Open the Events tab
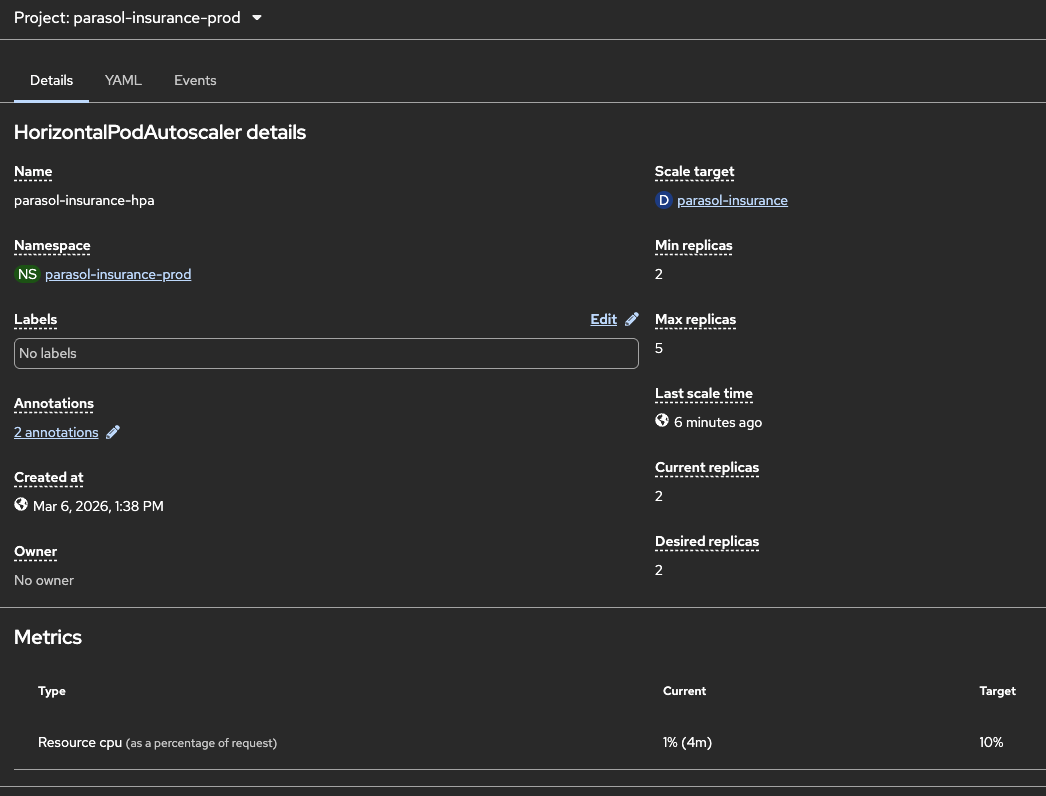Viewport: 1046px width, 796px height. click(195, 80)
